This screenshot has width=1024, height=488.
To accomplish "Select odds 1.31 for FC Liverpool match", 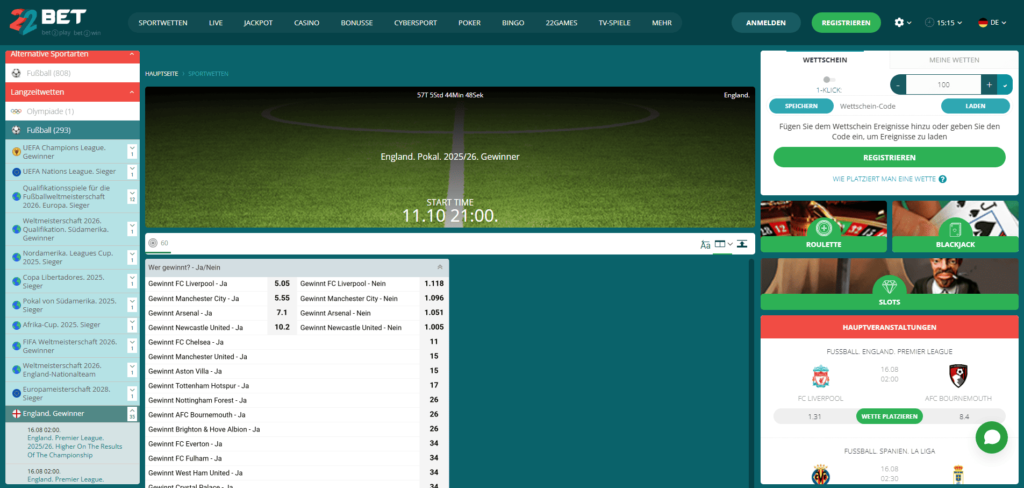I will pos(814,416).
